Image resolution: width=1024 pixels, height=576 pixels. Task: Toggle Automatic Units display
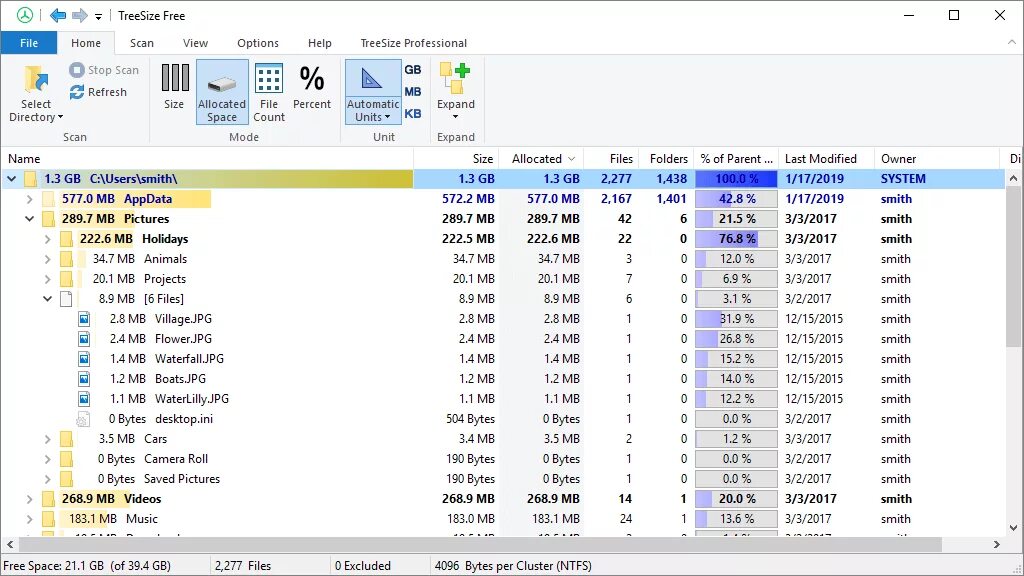373,92
